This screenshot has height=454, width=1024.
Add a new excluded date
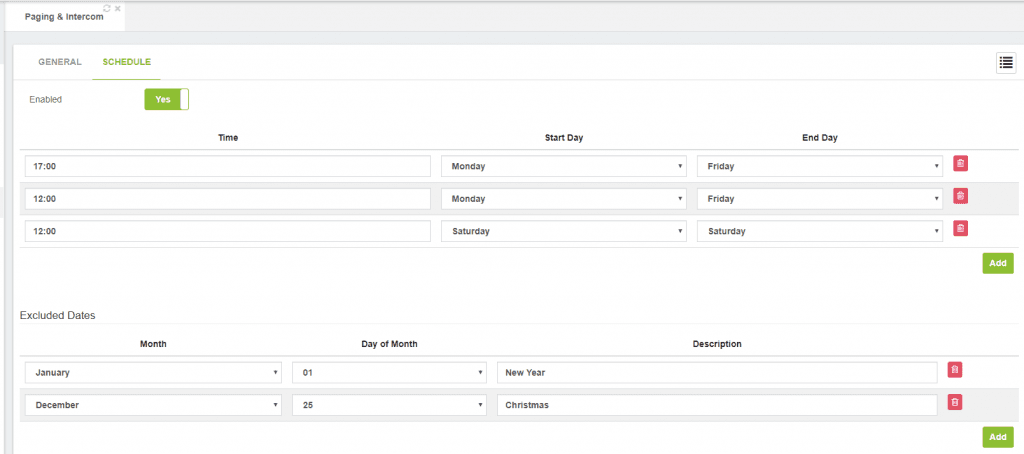pos(998,437)
